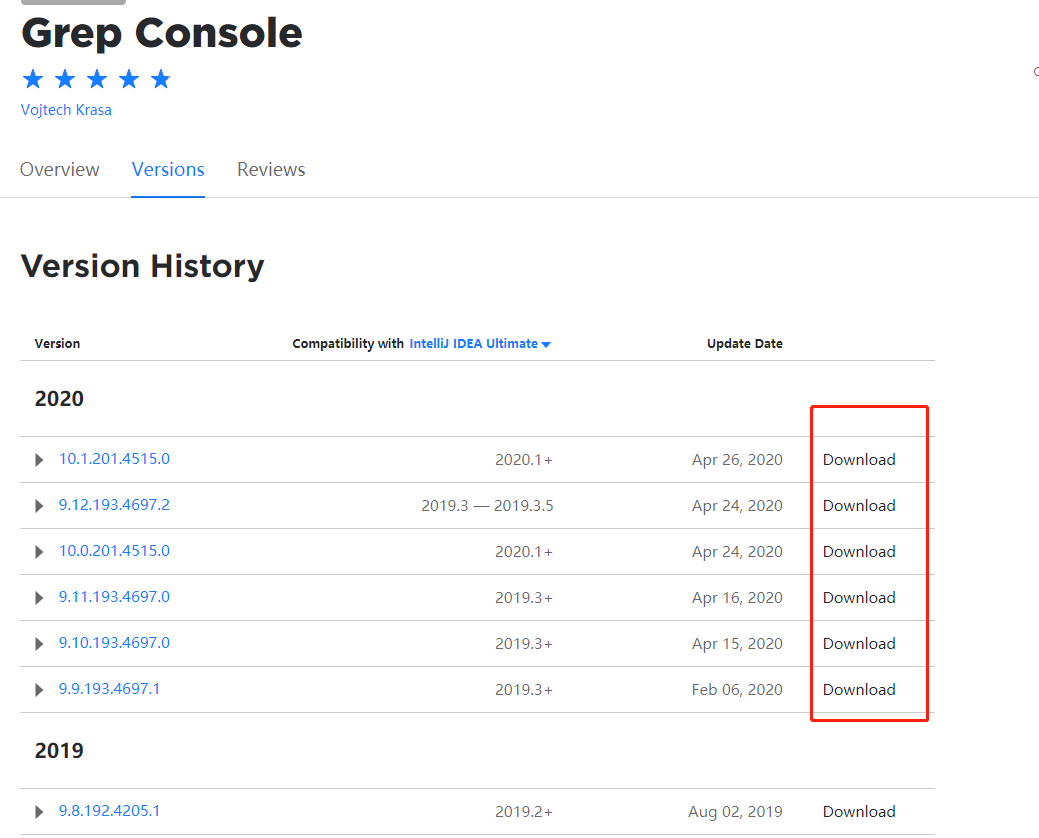Viewport: 1039px width, 838px height.
Task: Click the Feb 06, 2020 date cell
Action: point(737,690)
